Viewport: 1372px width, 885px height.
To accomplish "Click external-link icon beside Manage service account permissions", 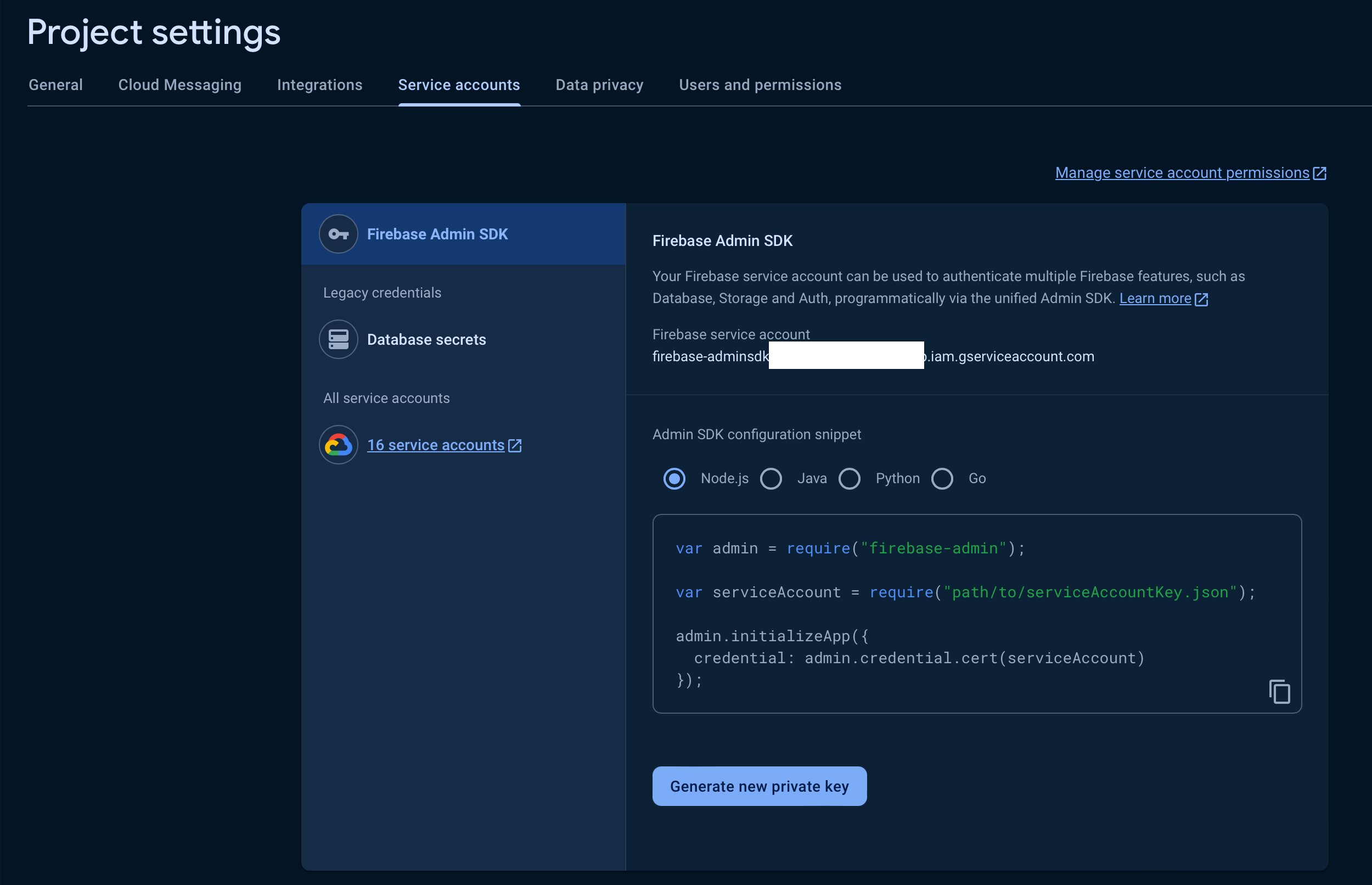I will coord(1320,173).
